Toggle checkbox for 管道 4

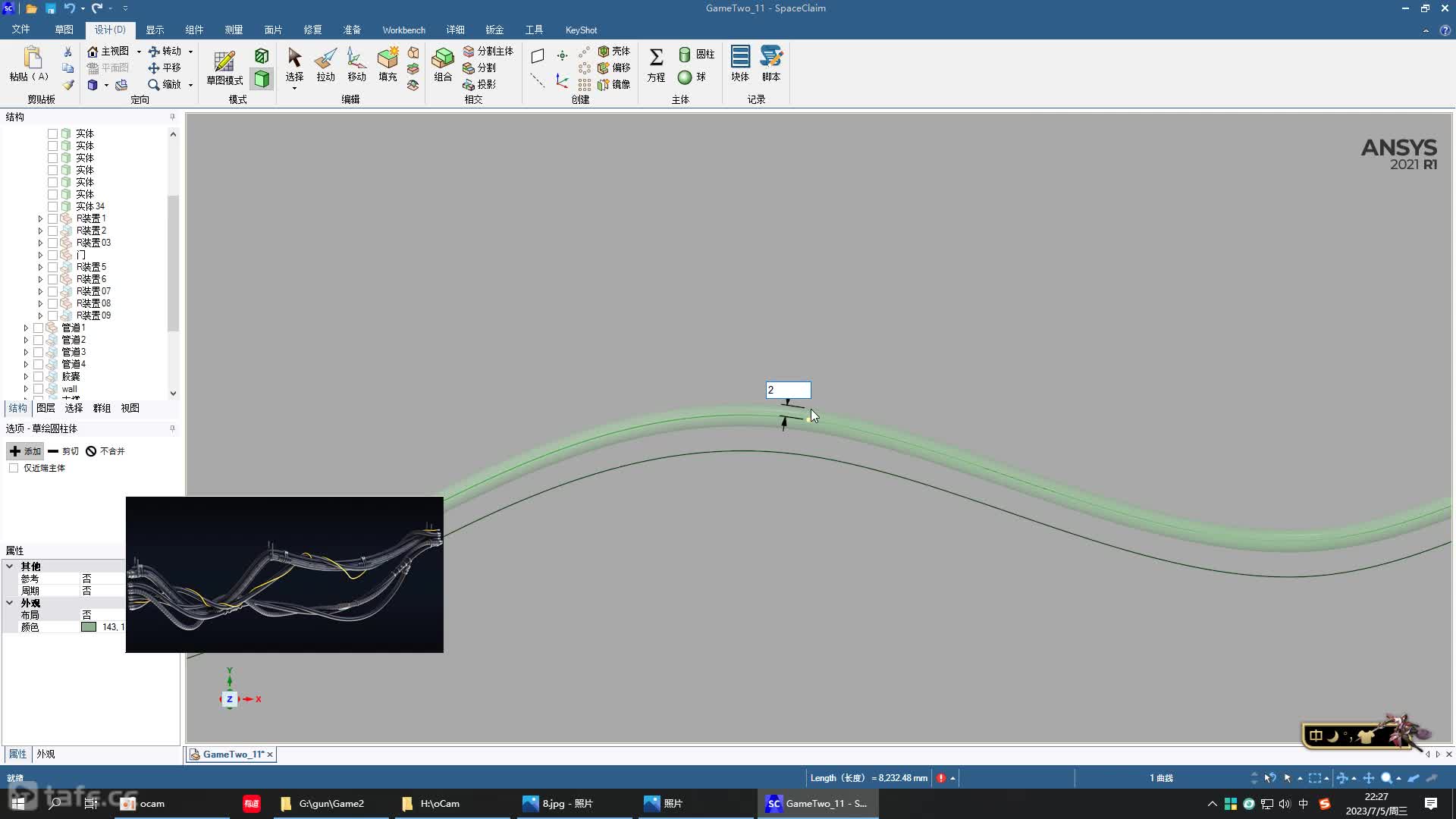tap(38, 364)
